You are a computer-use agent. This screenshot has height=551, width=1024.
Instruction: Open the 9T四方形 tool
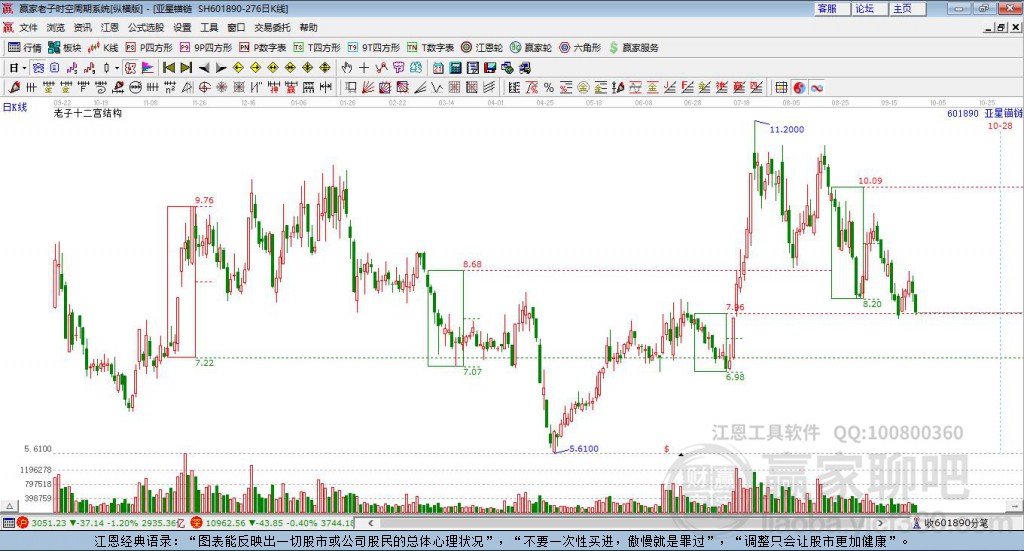coord(374,48)
